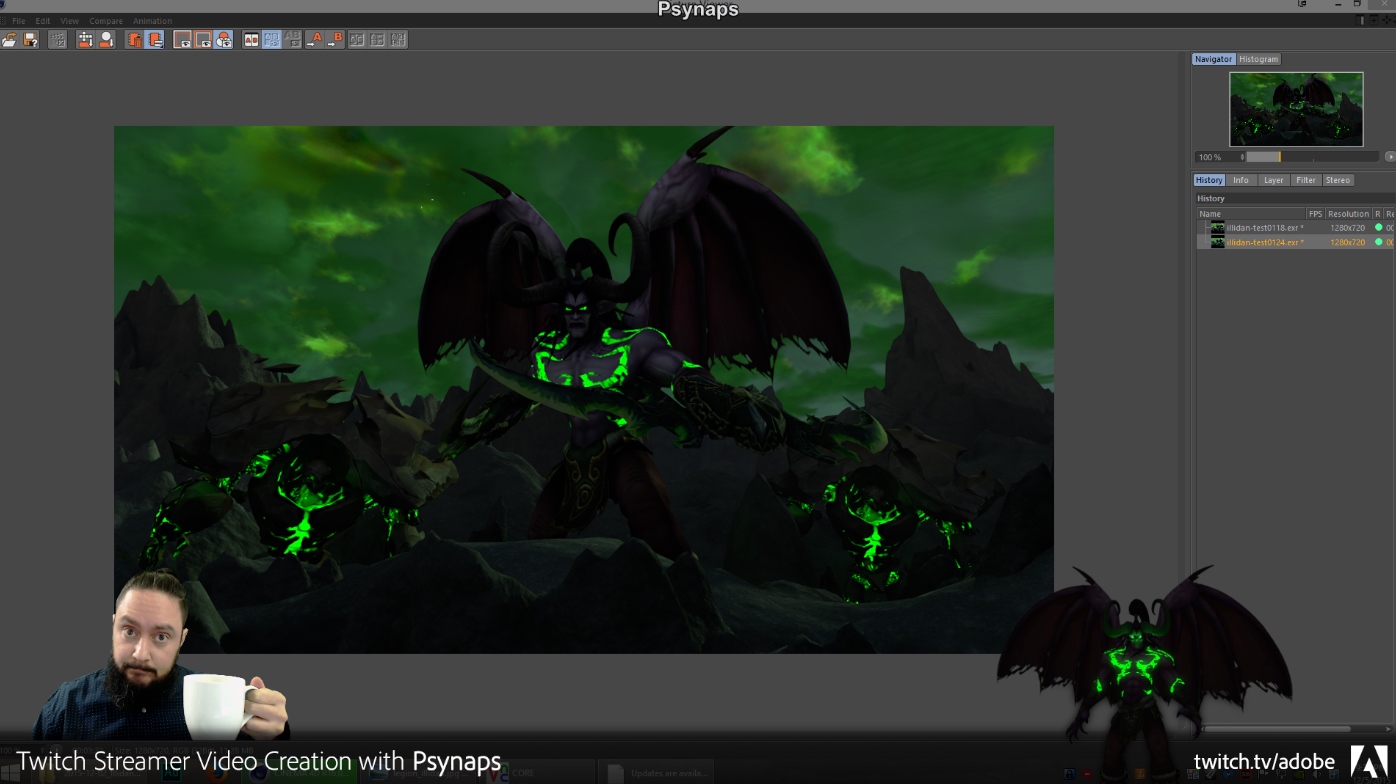Click the navigator zoom slider
Screen dimensions: 1396x784
1312,157
